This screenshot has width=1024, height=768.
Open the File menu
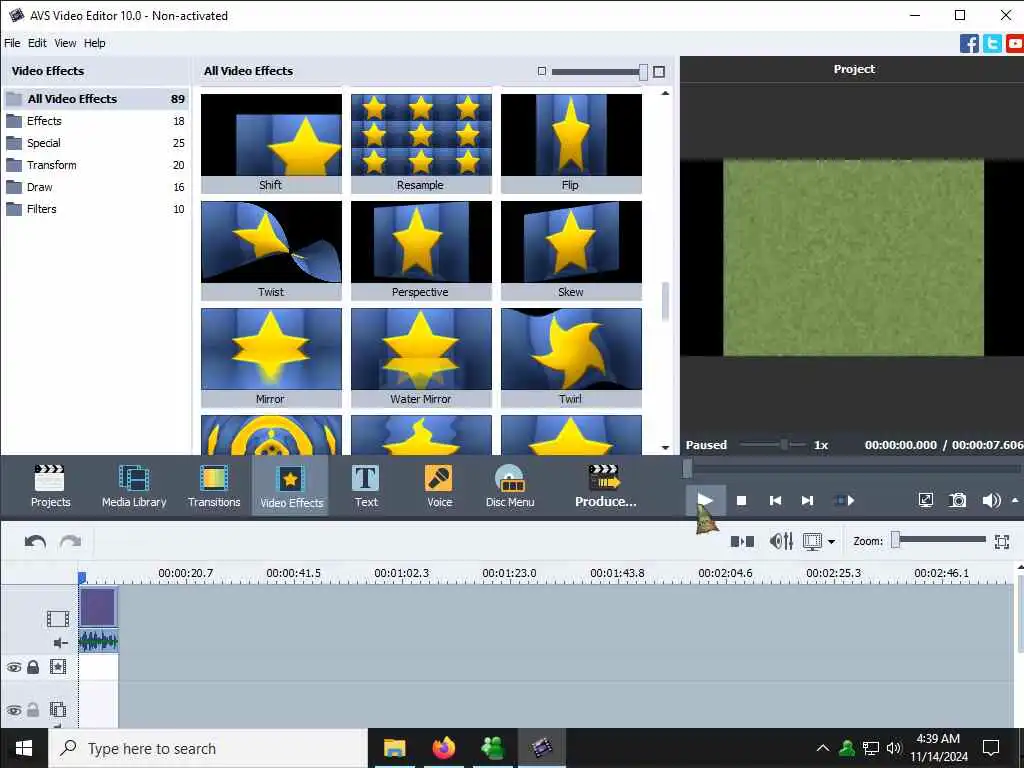pos(12,43)
